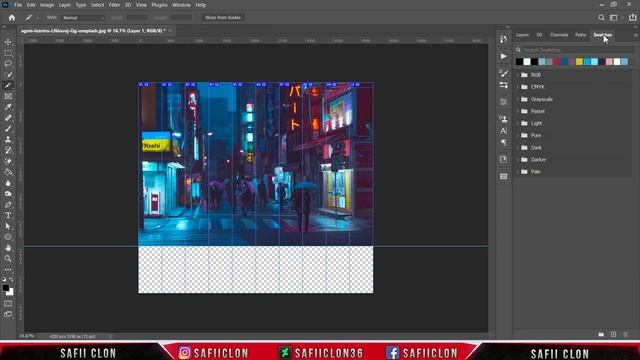
Task: Delete swatch trash icon
Action: [625, 334]
